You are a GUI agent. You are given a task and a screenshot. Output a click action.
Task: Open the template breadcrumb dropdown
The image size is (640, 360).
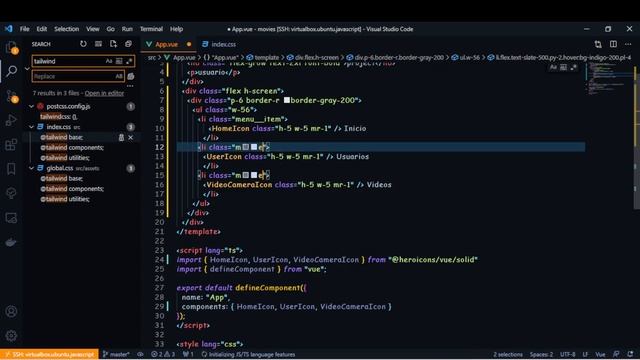coord(262,58)
